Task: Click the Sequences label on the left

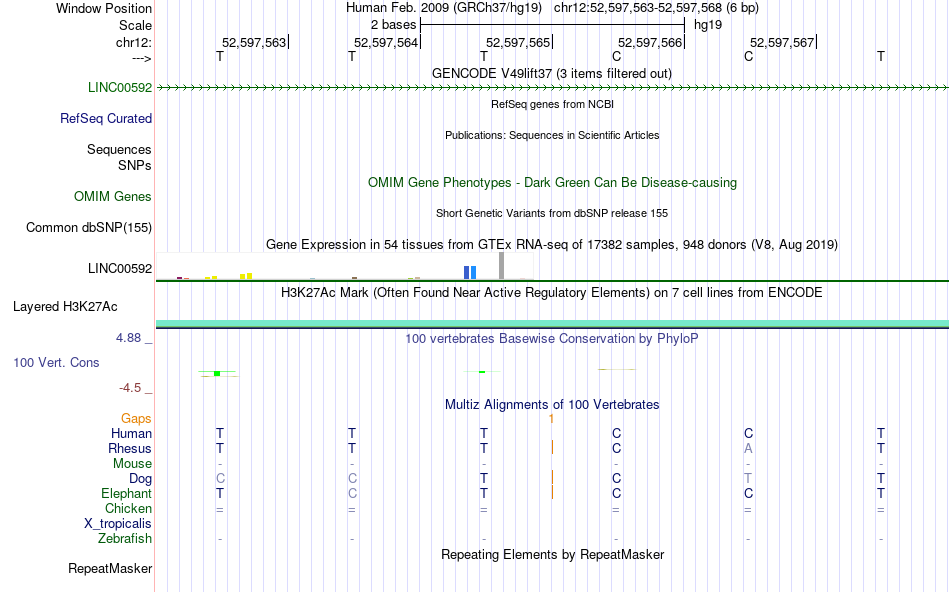Action: click(119, 149)
